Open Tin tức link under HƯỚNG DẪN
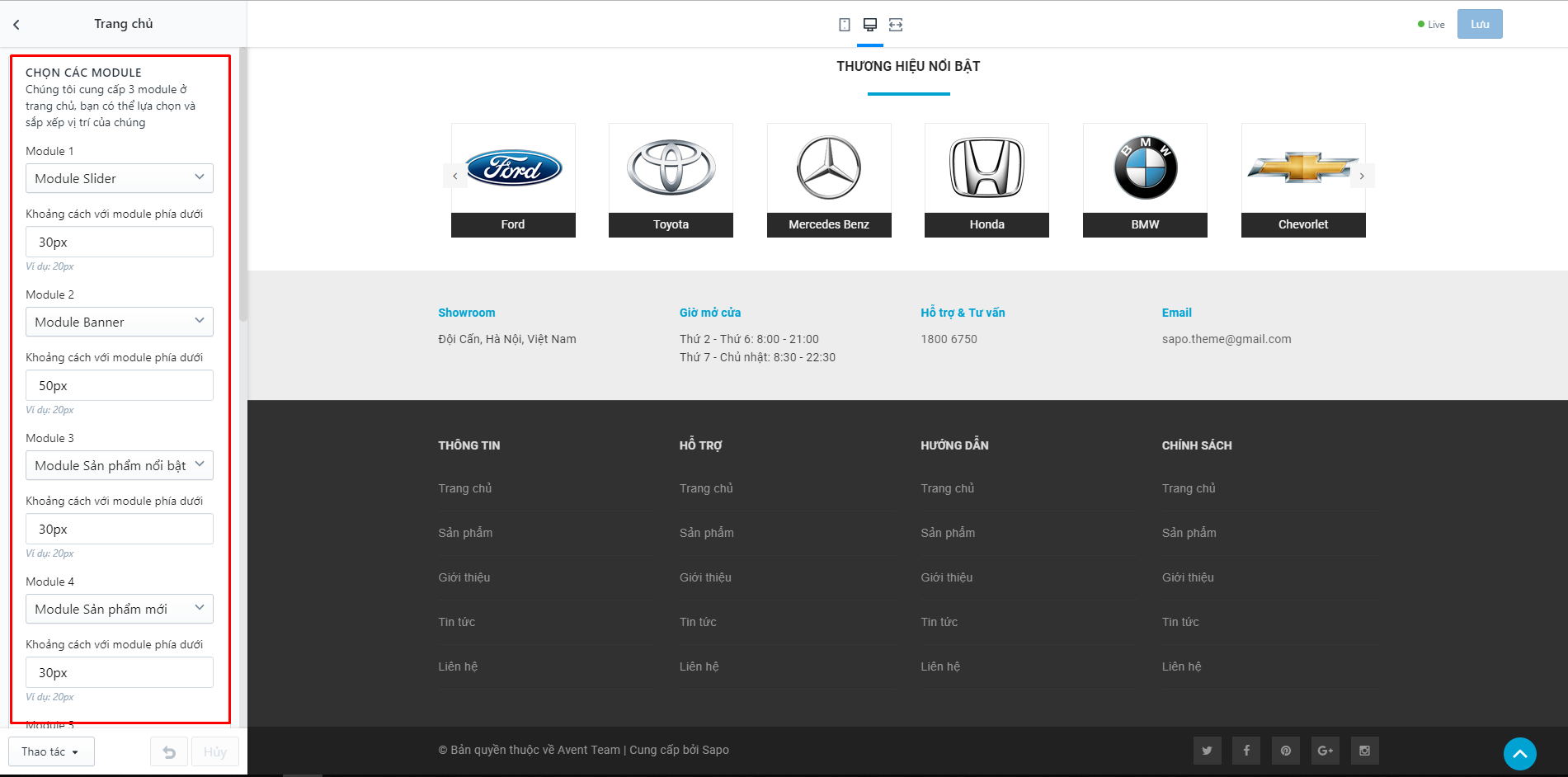 (x=939, y=622)
